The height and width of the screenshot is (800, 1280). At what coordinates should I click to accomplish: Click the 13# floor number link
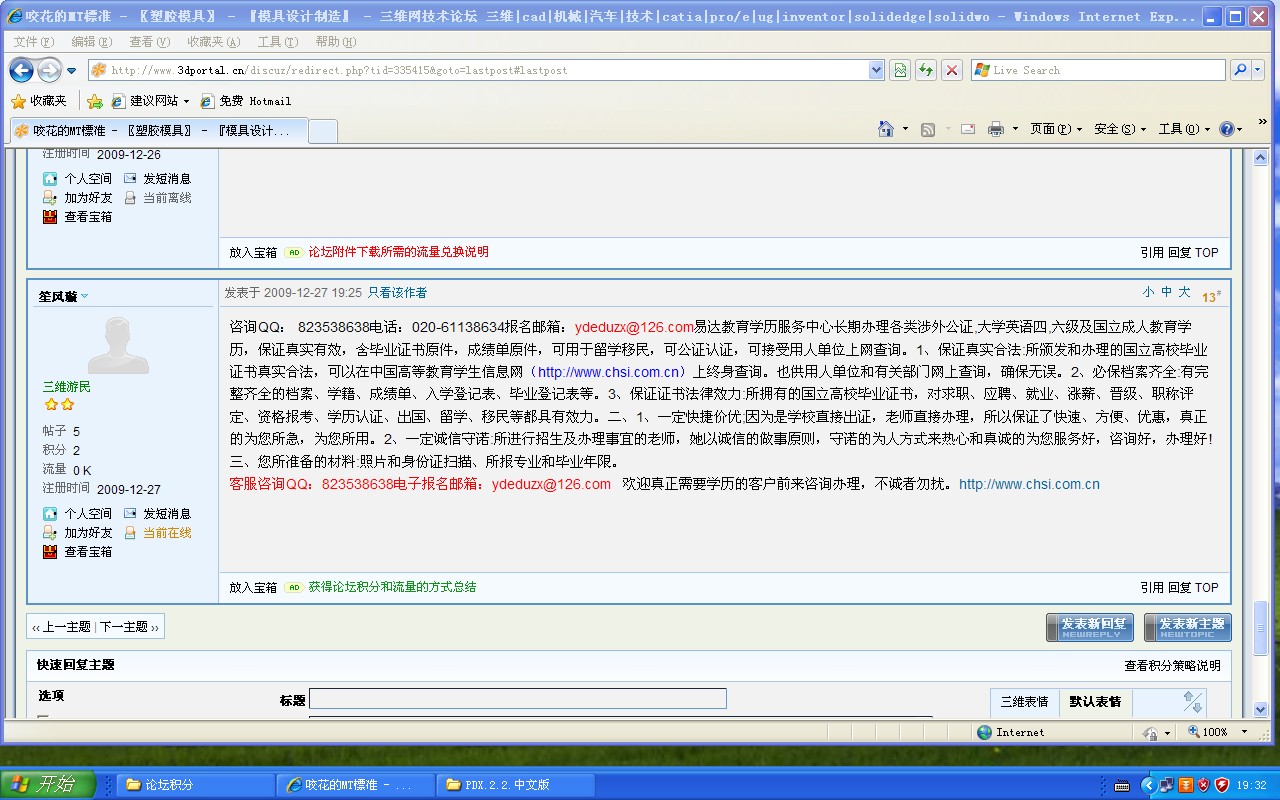point(1211,296)
